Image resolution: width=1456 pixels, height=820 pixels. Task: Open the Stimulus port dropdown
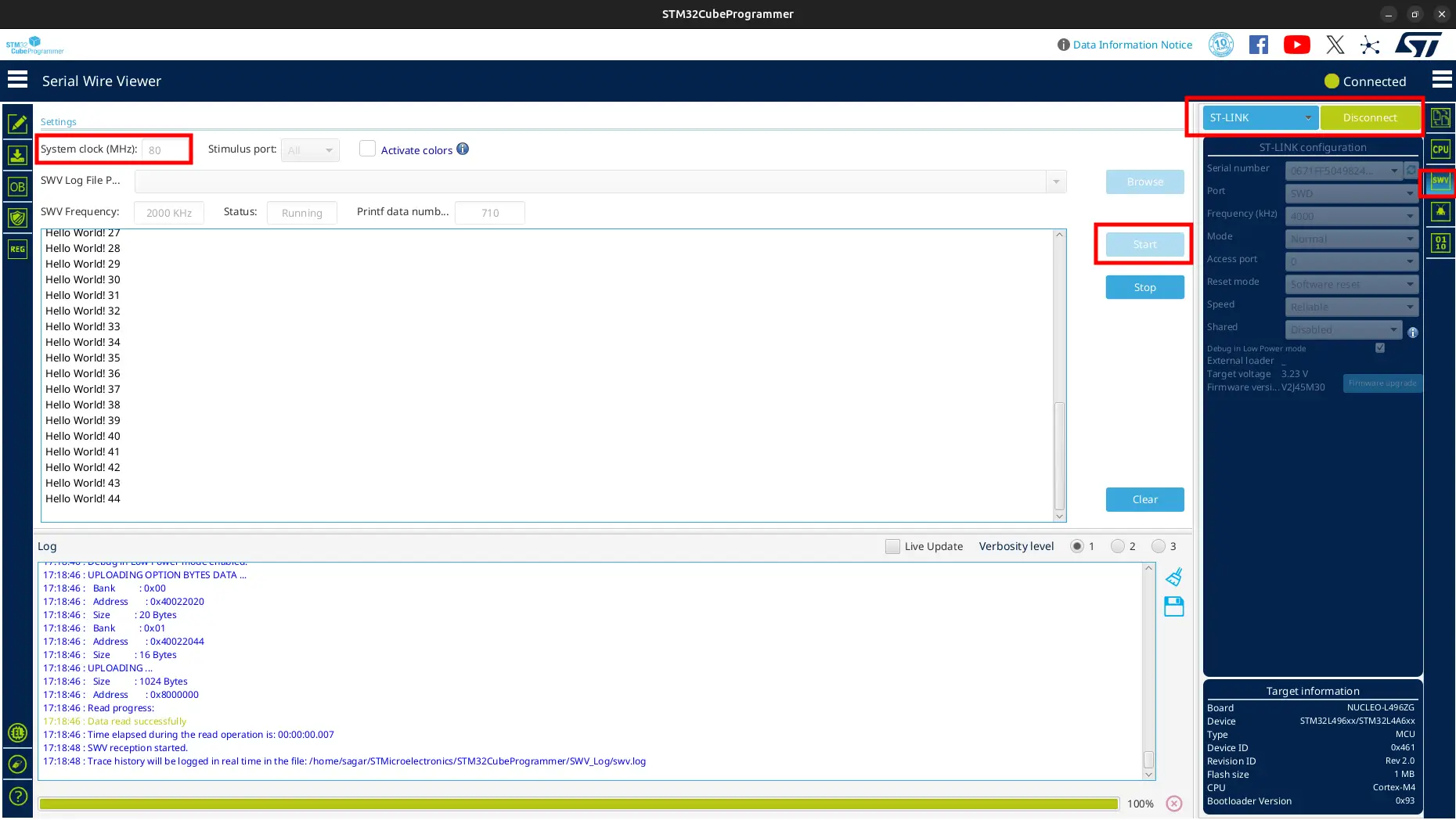[310, 150]
